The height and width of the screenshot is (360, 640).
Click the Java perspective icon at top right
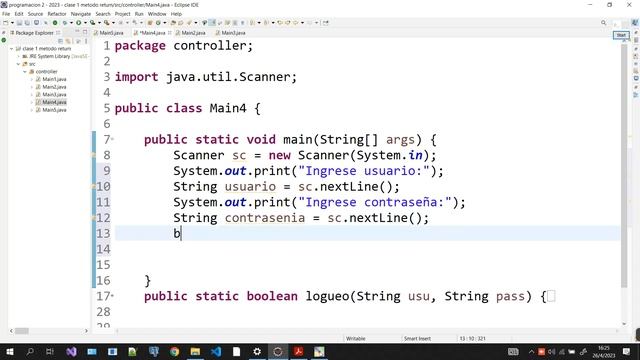635,23
